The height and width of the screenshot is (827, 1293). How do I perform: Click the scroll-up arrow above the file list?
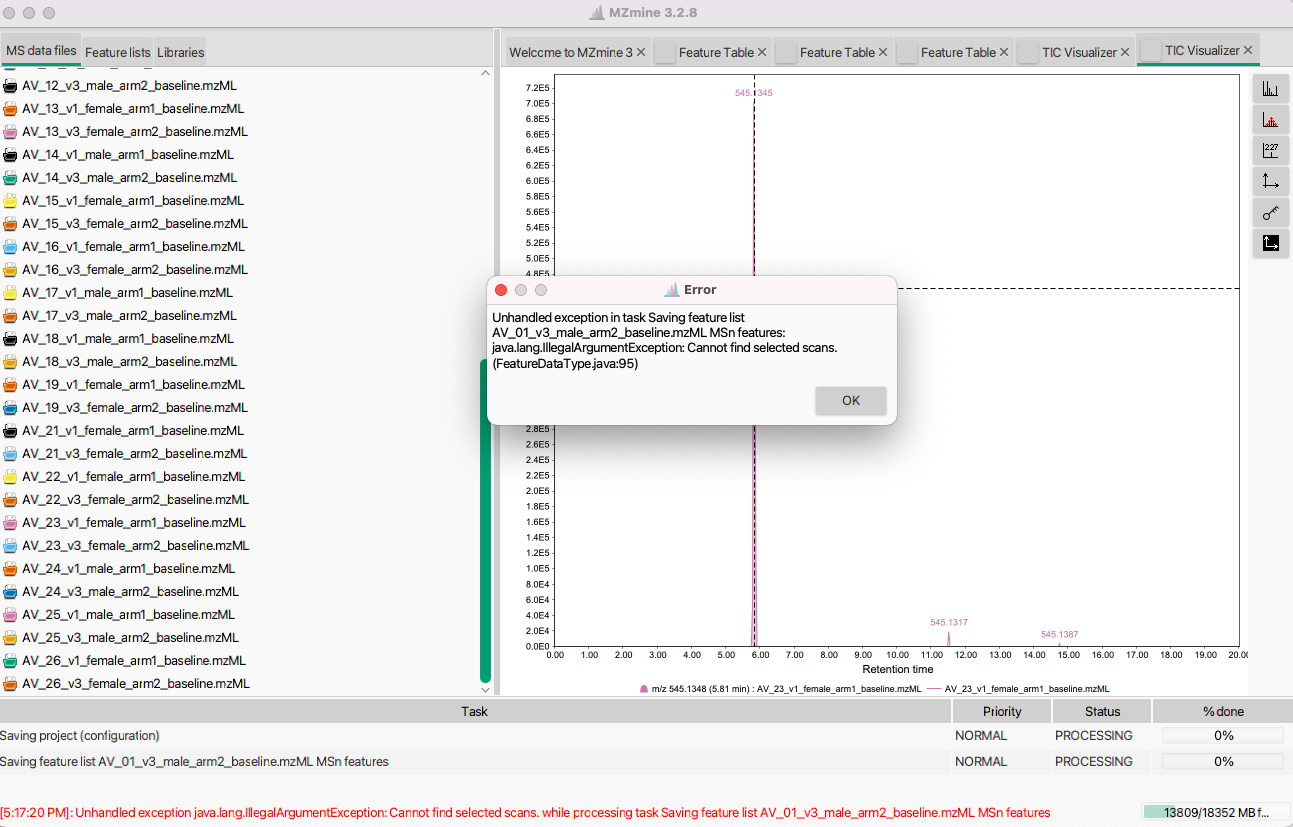point(485,72)
